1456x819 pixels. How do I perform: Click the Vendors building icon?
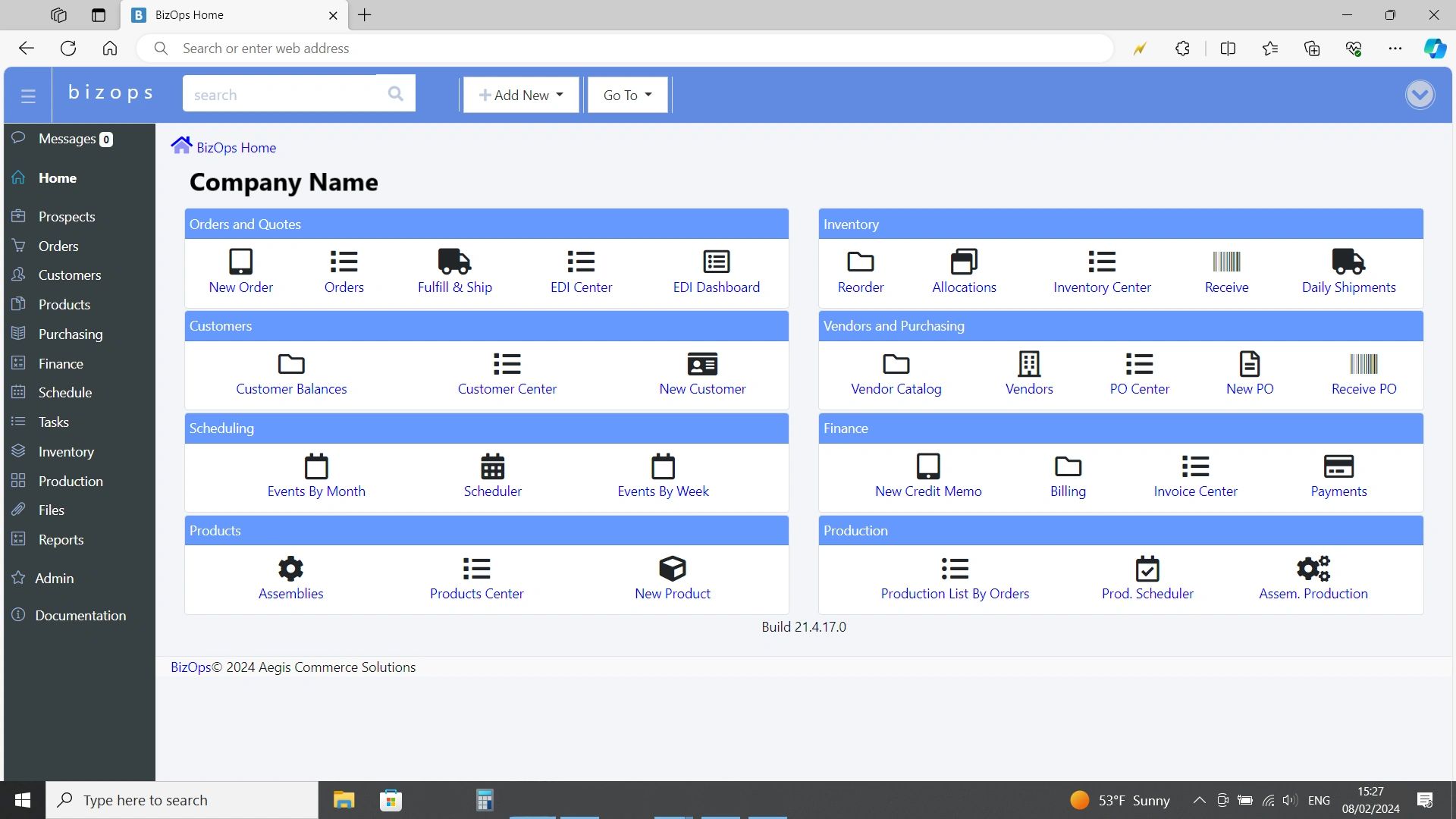[1028, 364]
